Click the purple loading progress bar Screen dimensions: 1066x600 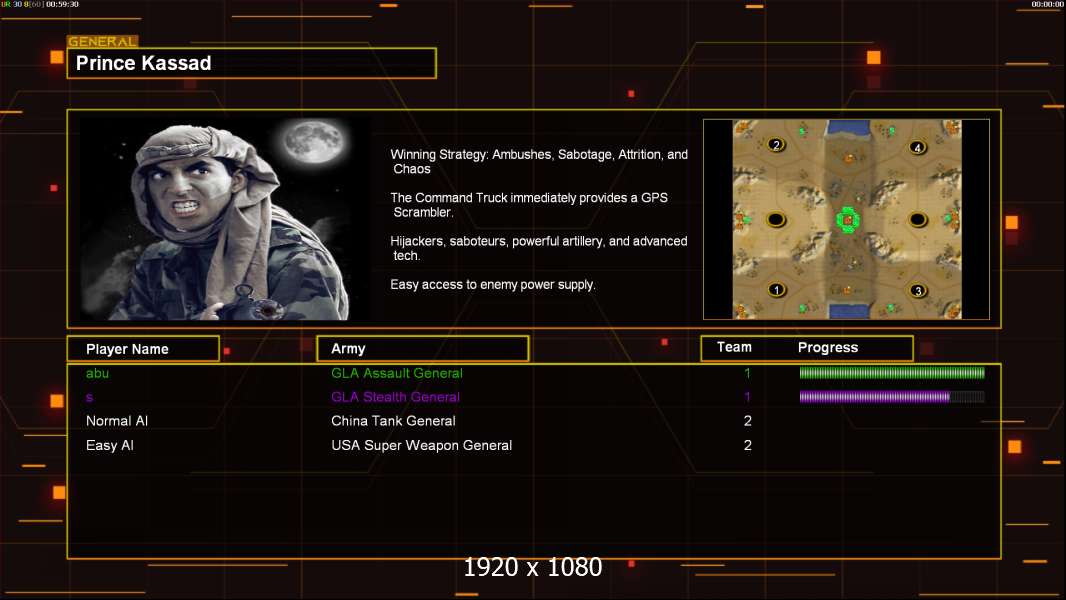(x=892, y=397)
